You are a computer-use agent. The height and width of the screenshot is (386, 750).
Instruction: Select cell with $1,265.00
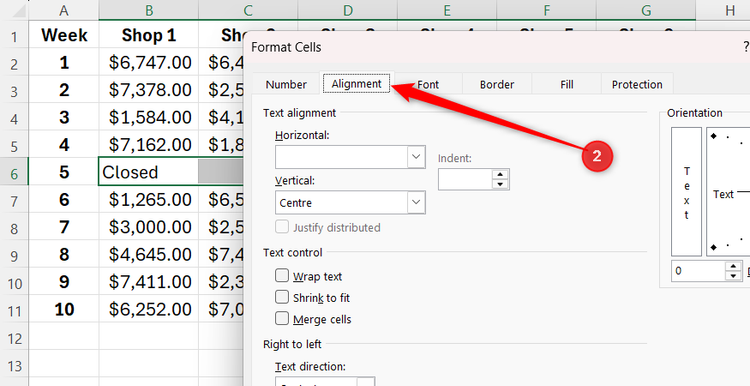coord(149,199)
